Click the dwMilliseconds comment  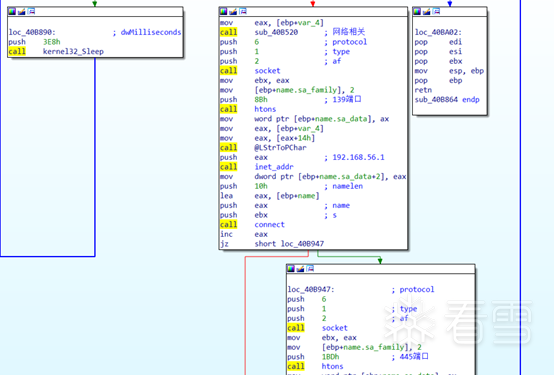click(151, 32)
